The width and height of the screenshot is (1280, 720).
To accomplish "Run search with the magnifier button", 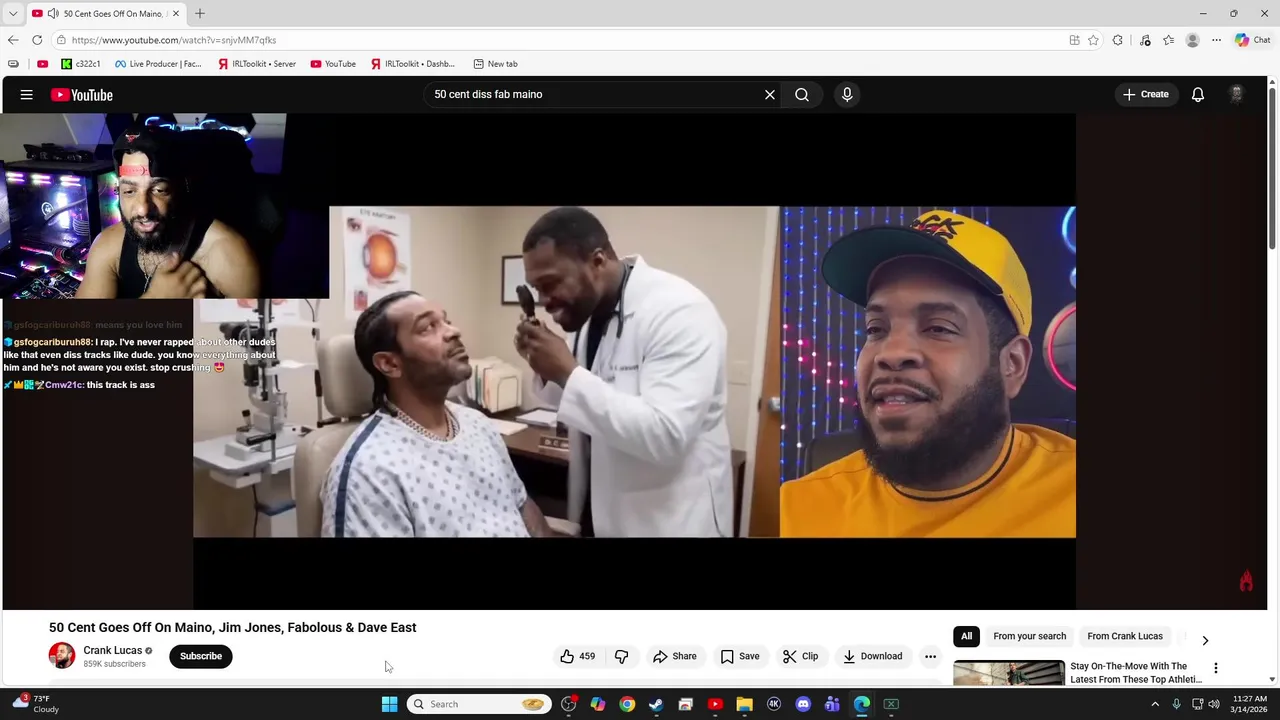I will (x=802, y=95).
